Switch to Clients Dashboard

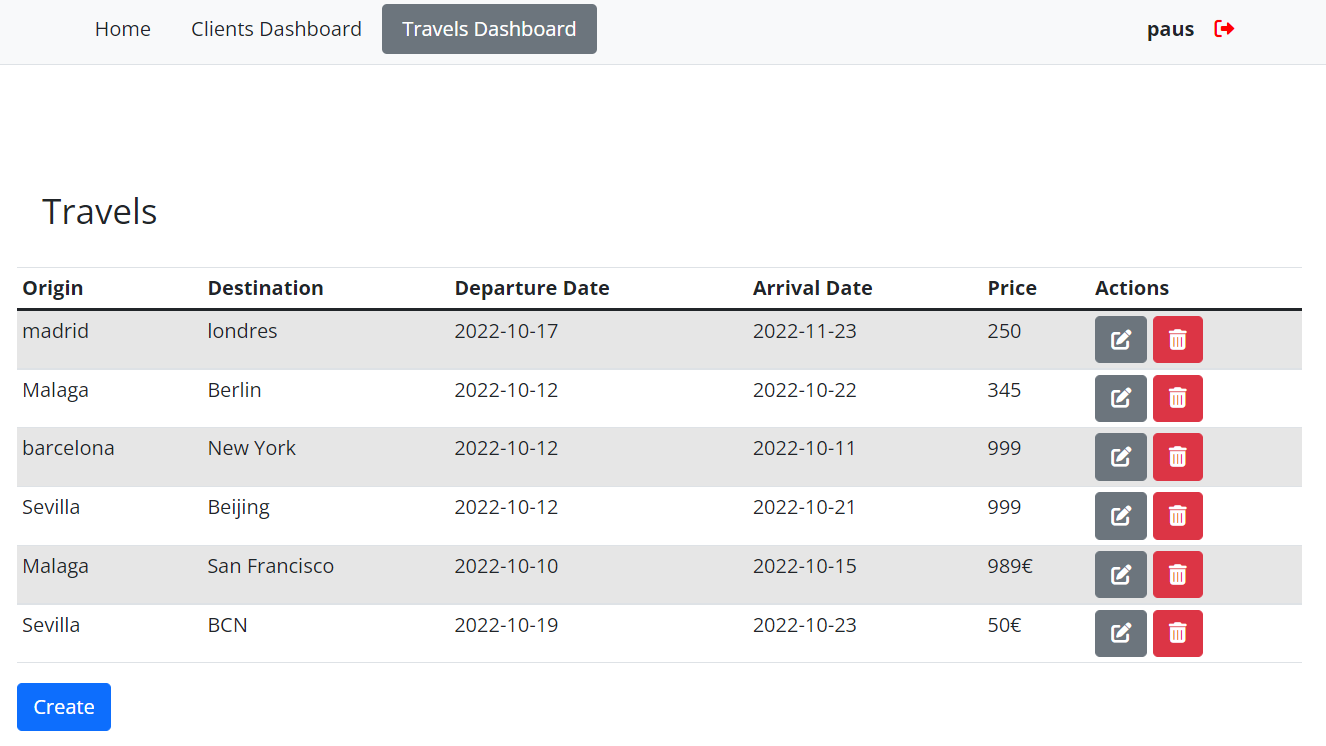[276, 29]
